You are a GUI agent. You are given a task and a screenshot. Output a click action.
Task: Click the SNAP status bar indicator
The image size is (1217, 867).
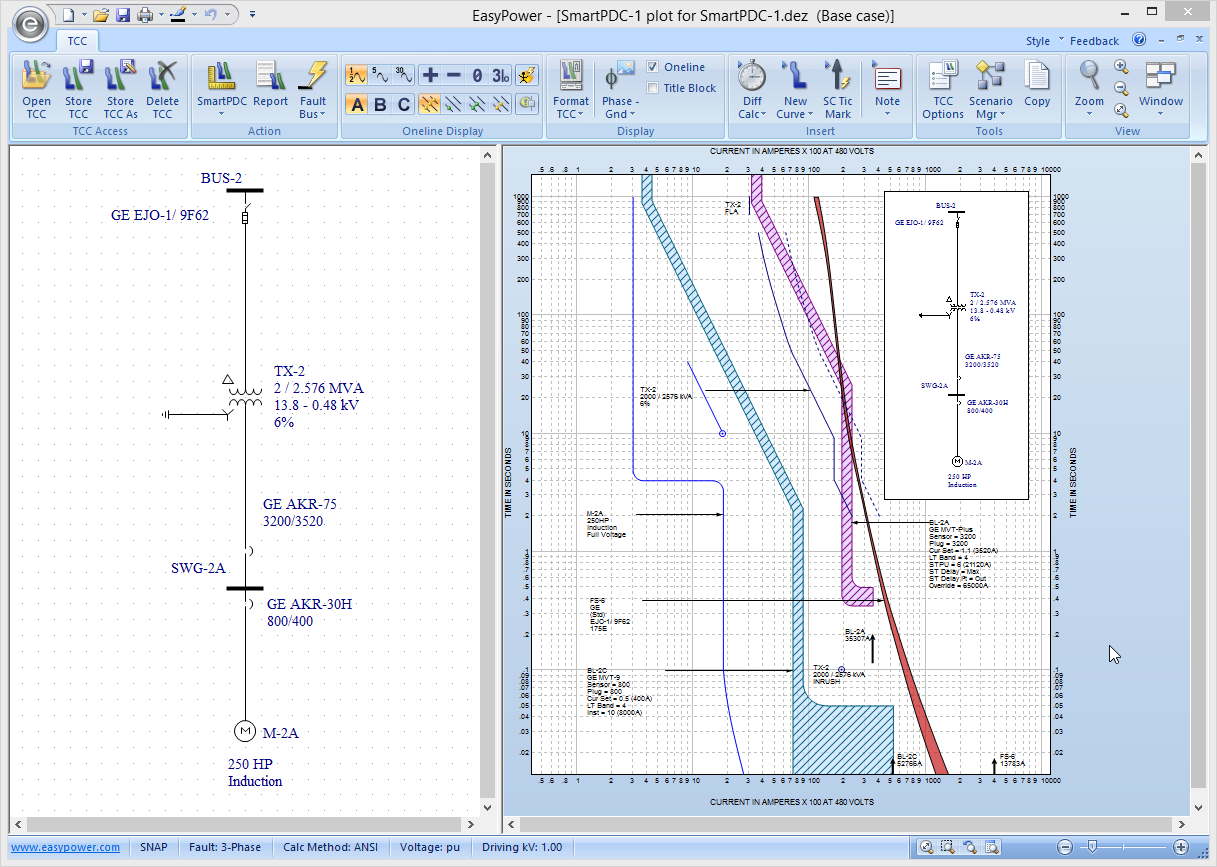coord(153,847)
